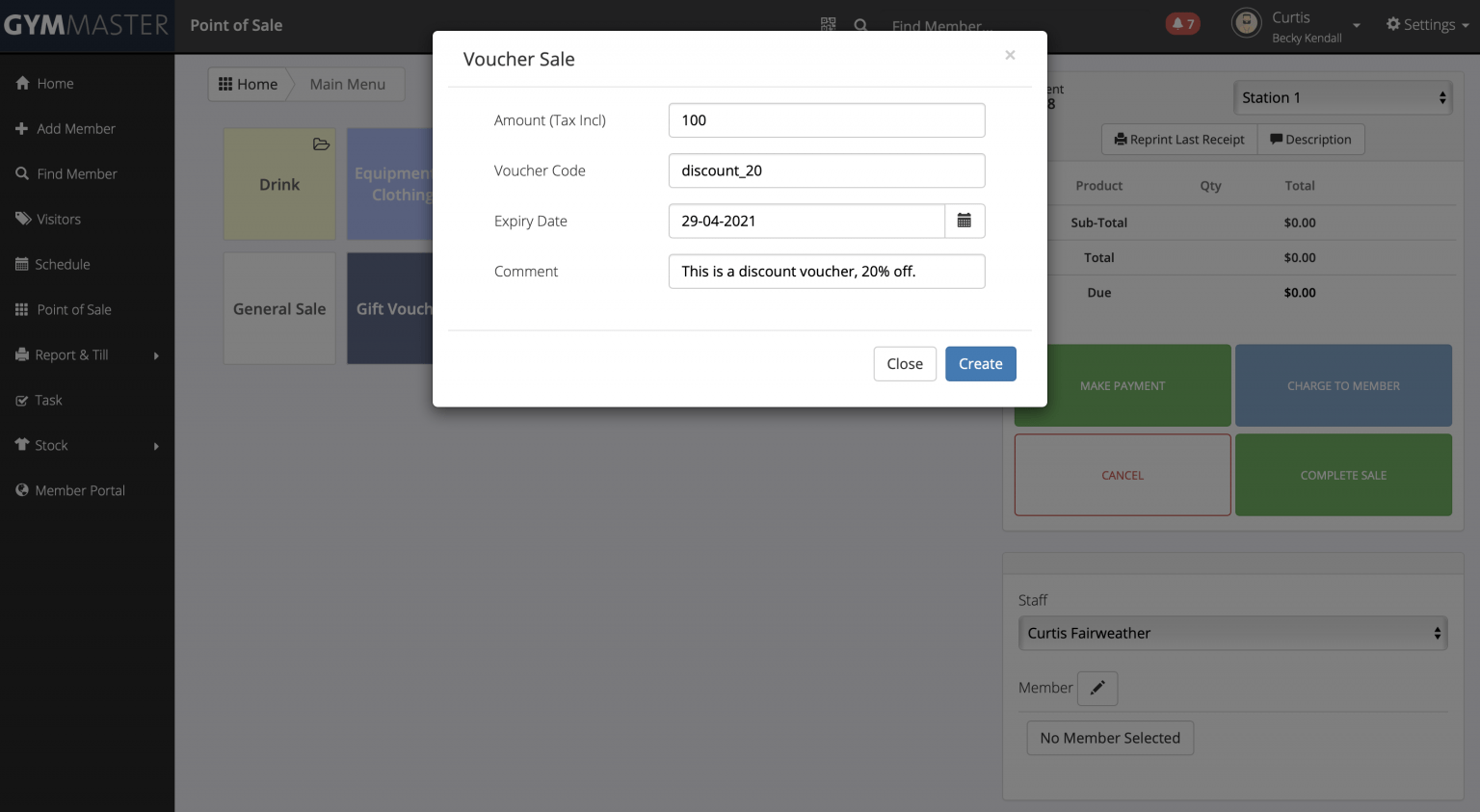Expand the Staff Curtis Fairweather dropdown
1480x812 pixels.
click(x=1231, y=633)
